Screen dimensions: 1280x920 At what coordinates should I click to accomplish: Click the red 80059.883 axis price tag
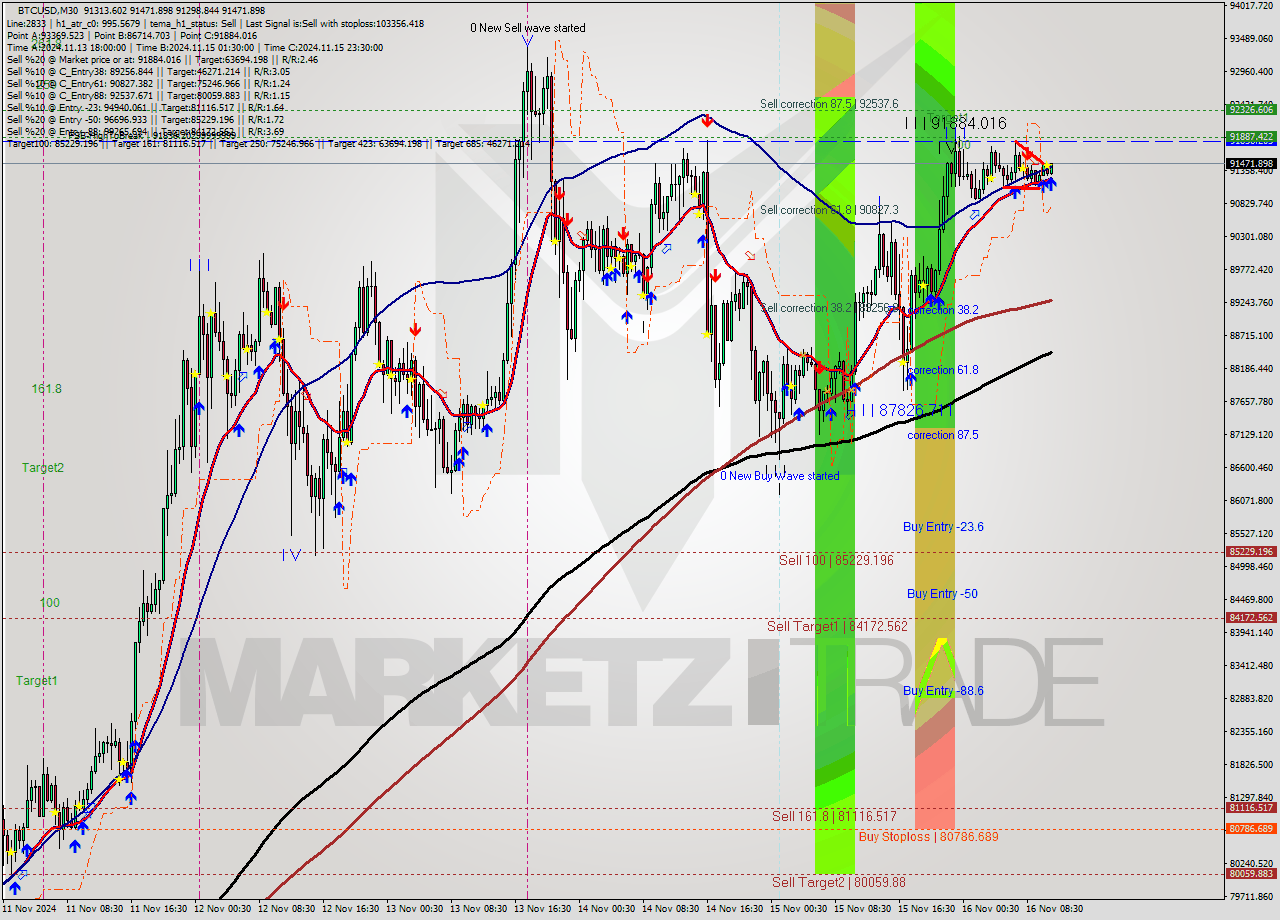point(1251,873)
